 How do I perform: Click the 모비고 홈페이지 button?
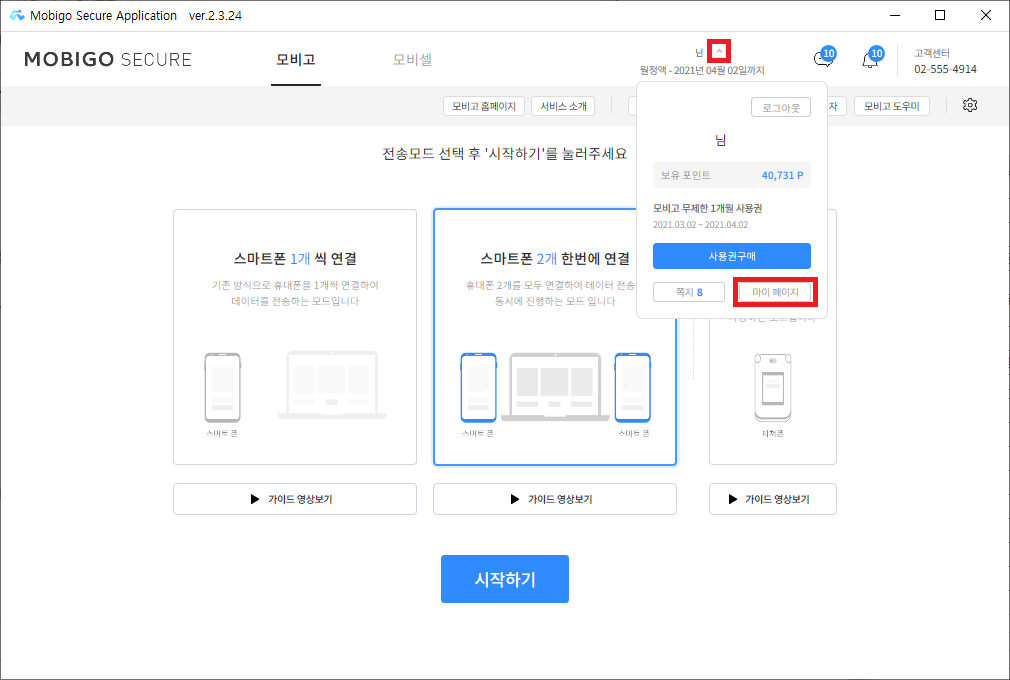tap(484, 106)
